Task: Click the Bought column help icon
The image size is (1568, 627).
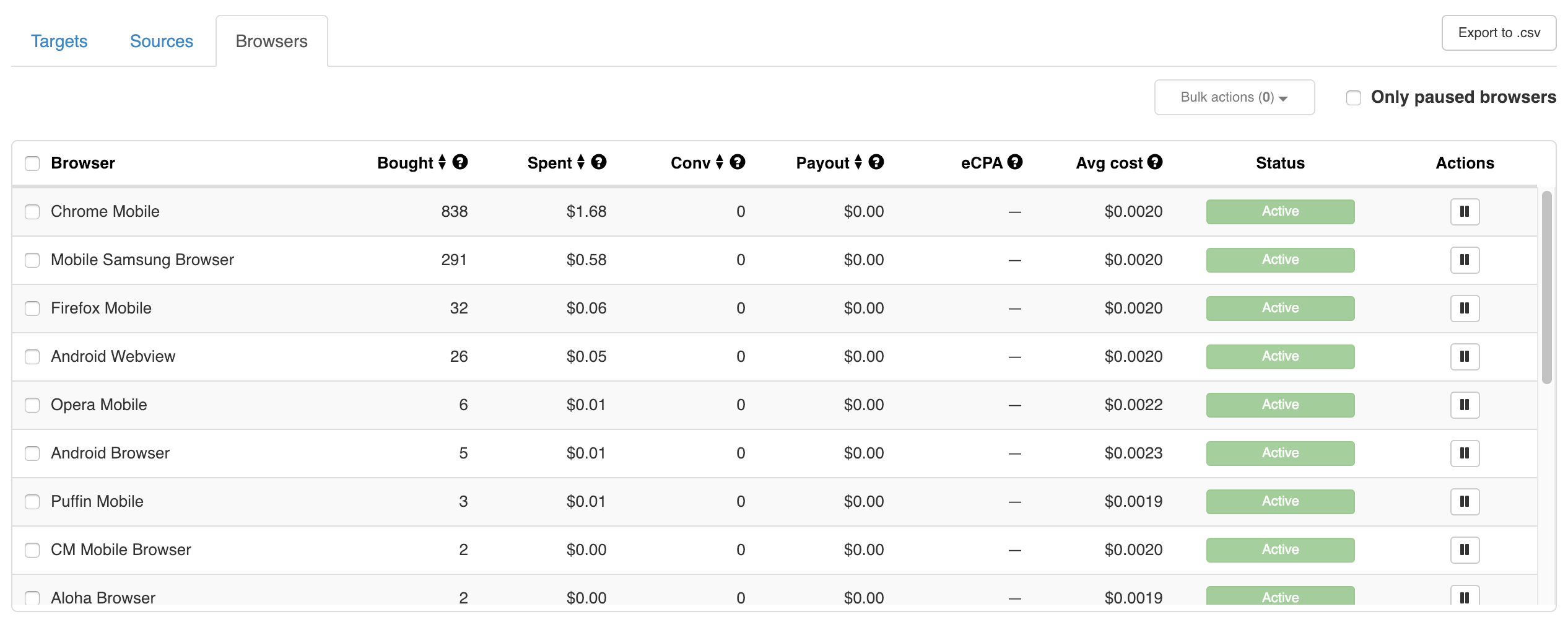Action: (x=460, y=162)
